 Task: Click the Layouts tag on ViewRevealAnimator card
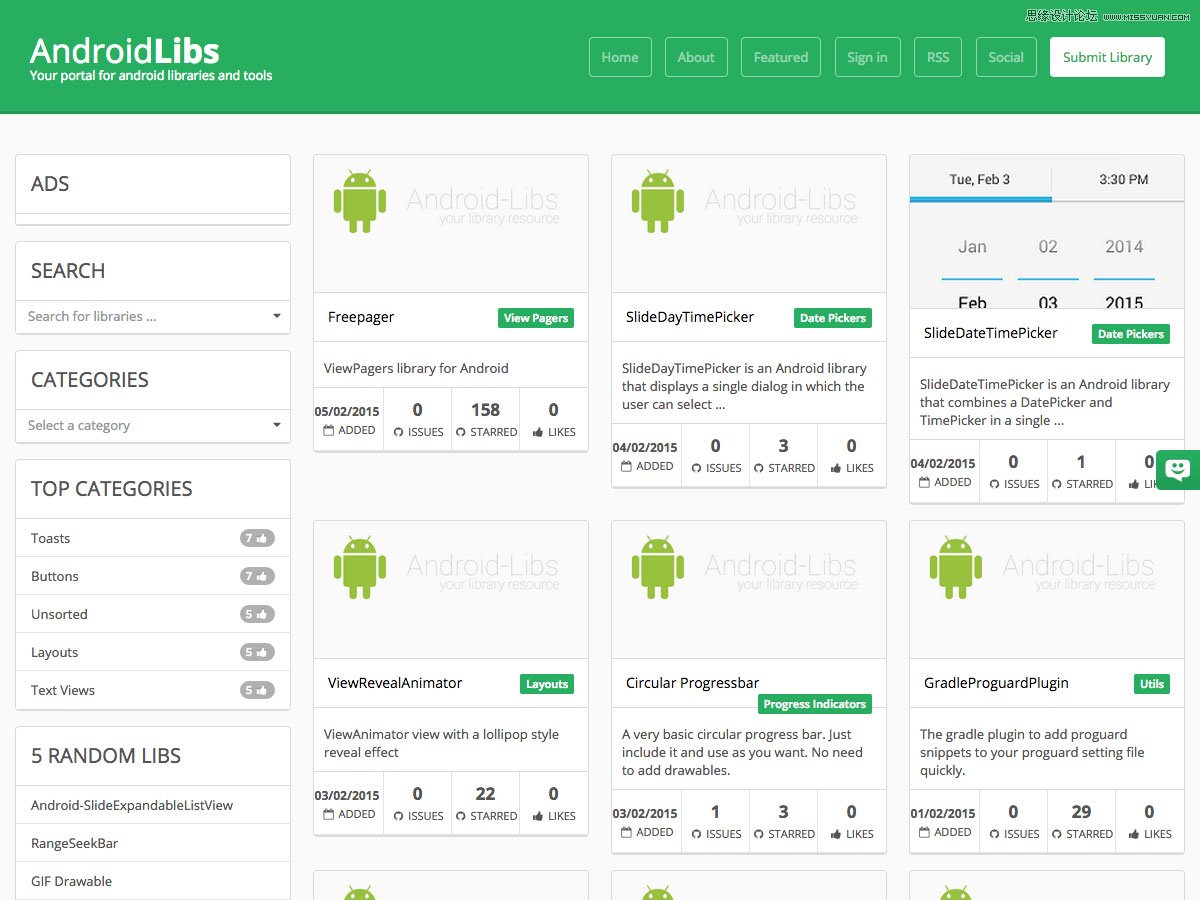547,684
